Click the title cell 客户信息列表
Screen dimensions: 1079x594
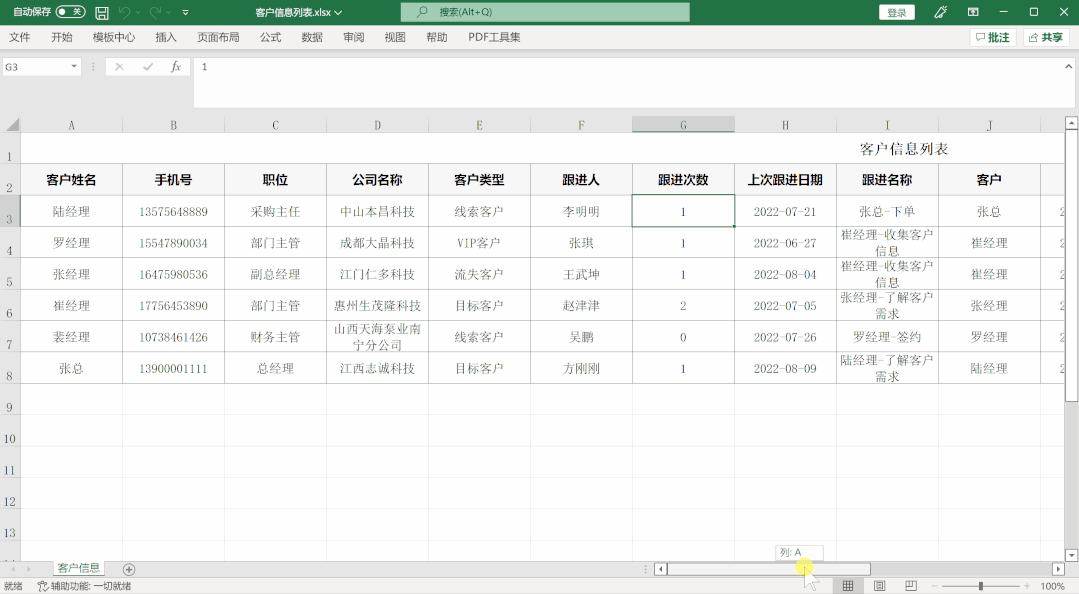pyautogui.click(x=904, y=149)
